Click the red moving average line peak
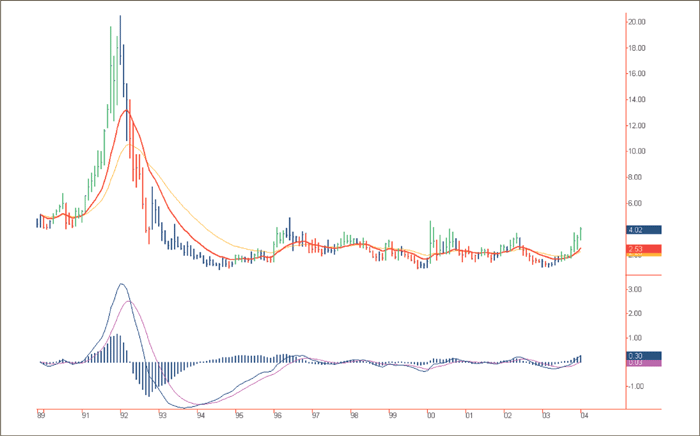This screenshot has height=436, width=700. (x=126, y=111)
